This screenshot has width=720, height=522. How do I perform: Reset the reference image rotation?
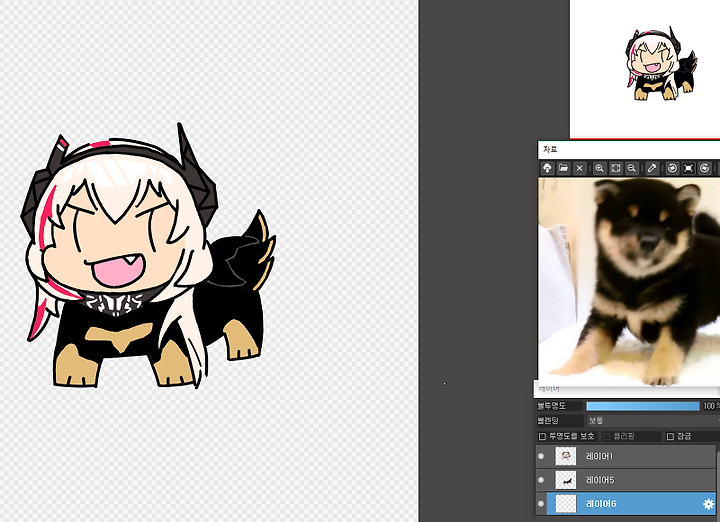688,168
